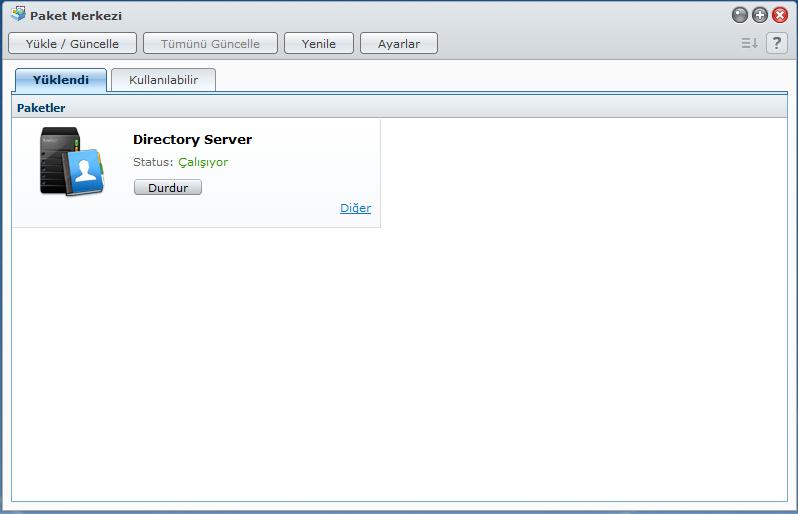Stop Directory Server with Durdur

[167, 187]
